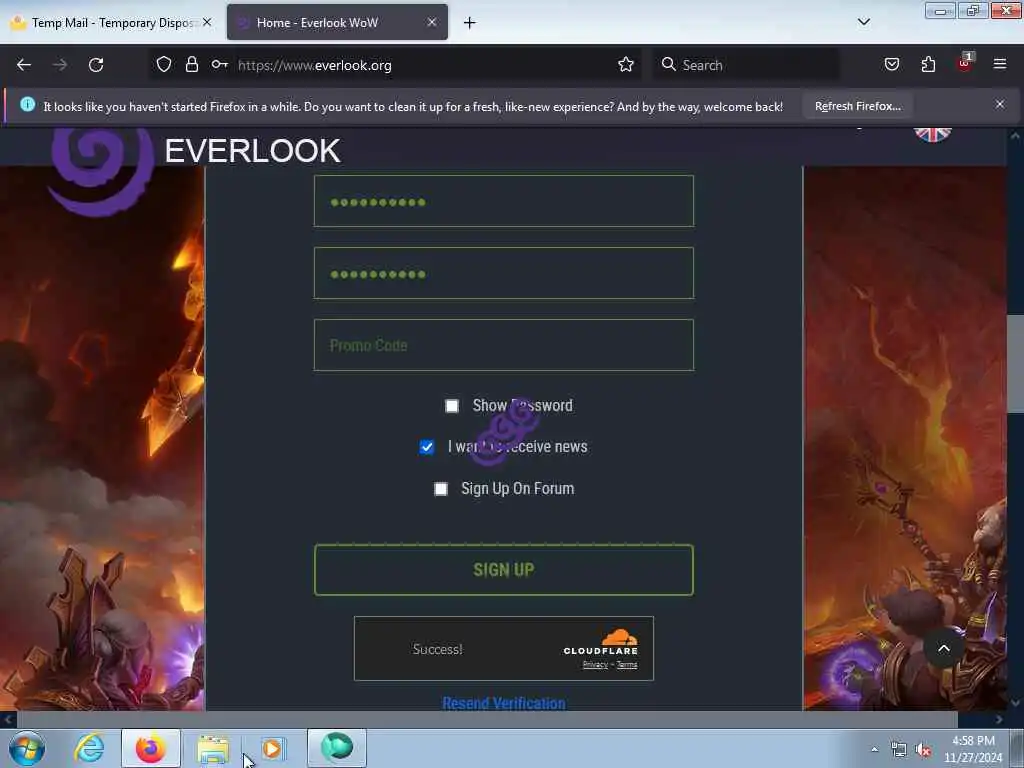Reload the Everlook page
The image size is (1024, 768).
click(96, 65)
